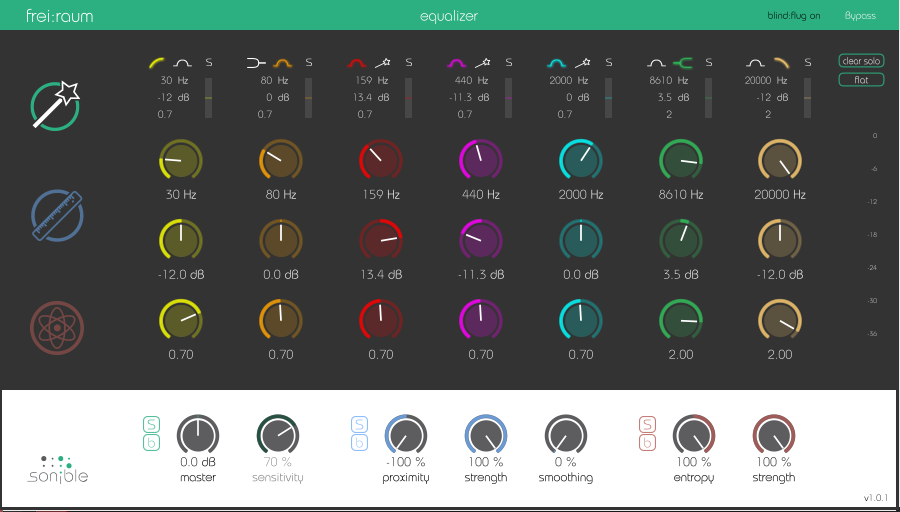900x512 pixels.
Task: Click the yellow 30 Hz frequency knob
Action: [181, 161]
